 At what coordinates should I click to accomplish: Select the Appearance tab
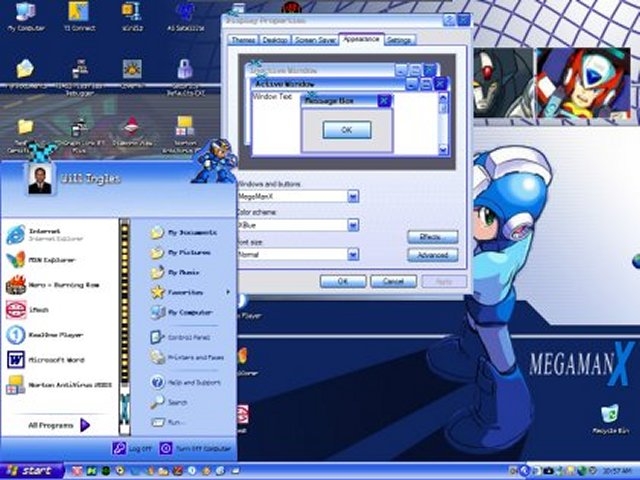coord(361,39)
